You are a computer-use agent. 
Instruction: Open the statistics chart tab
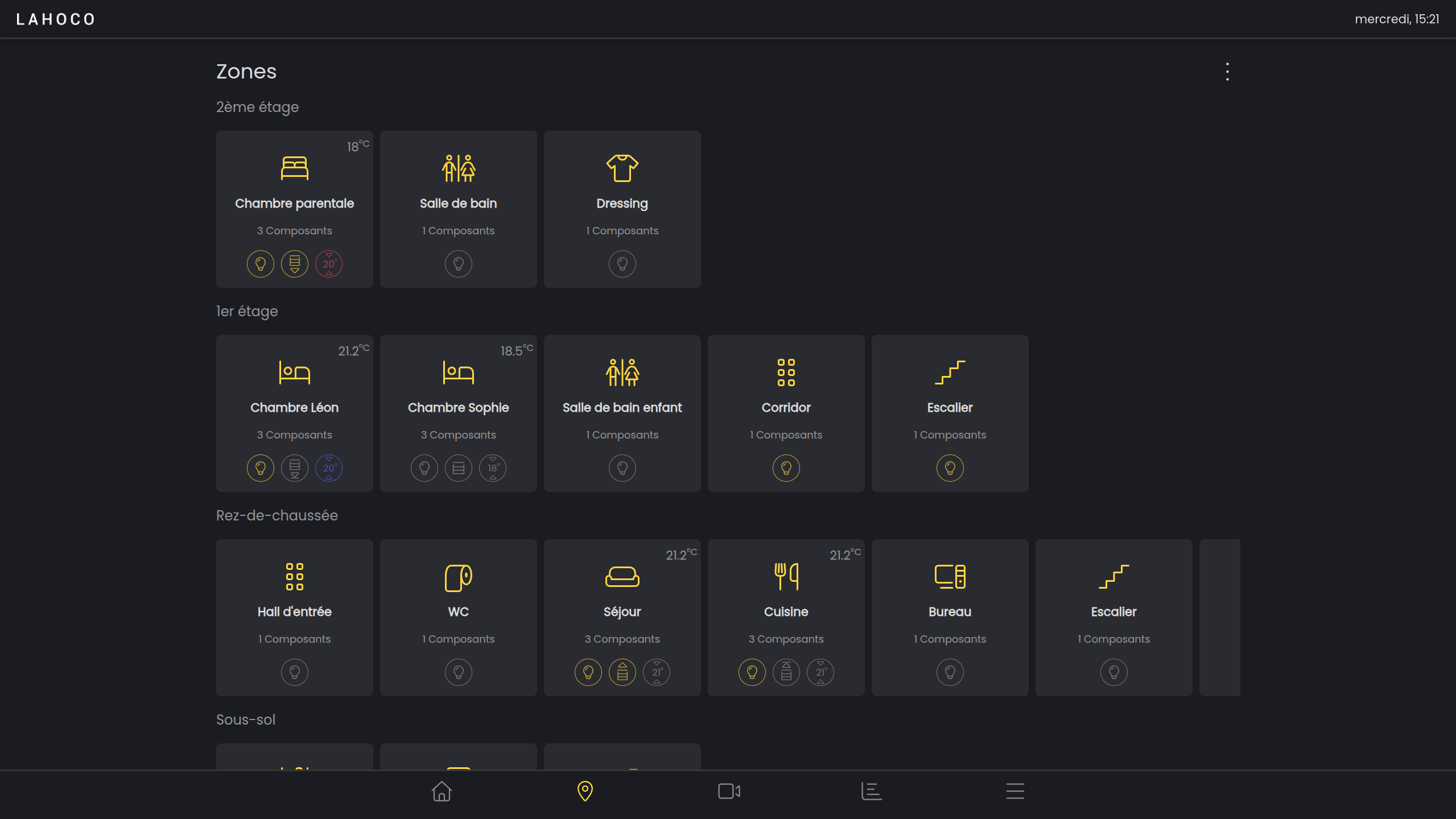(x=872, y=791)
